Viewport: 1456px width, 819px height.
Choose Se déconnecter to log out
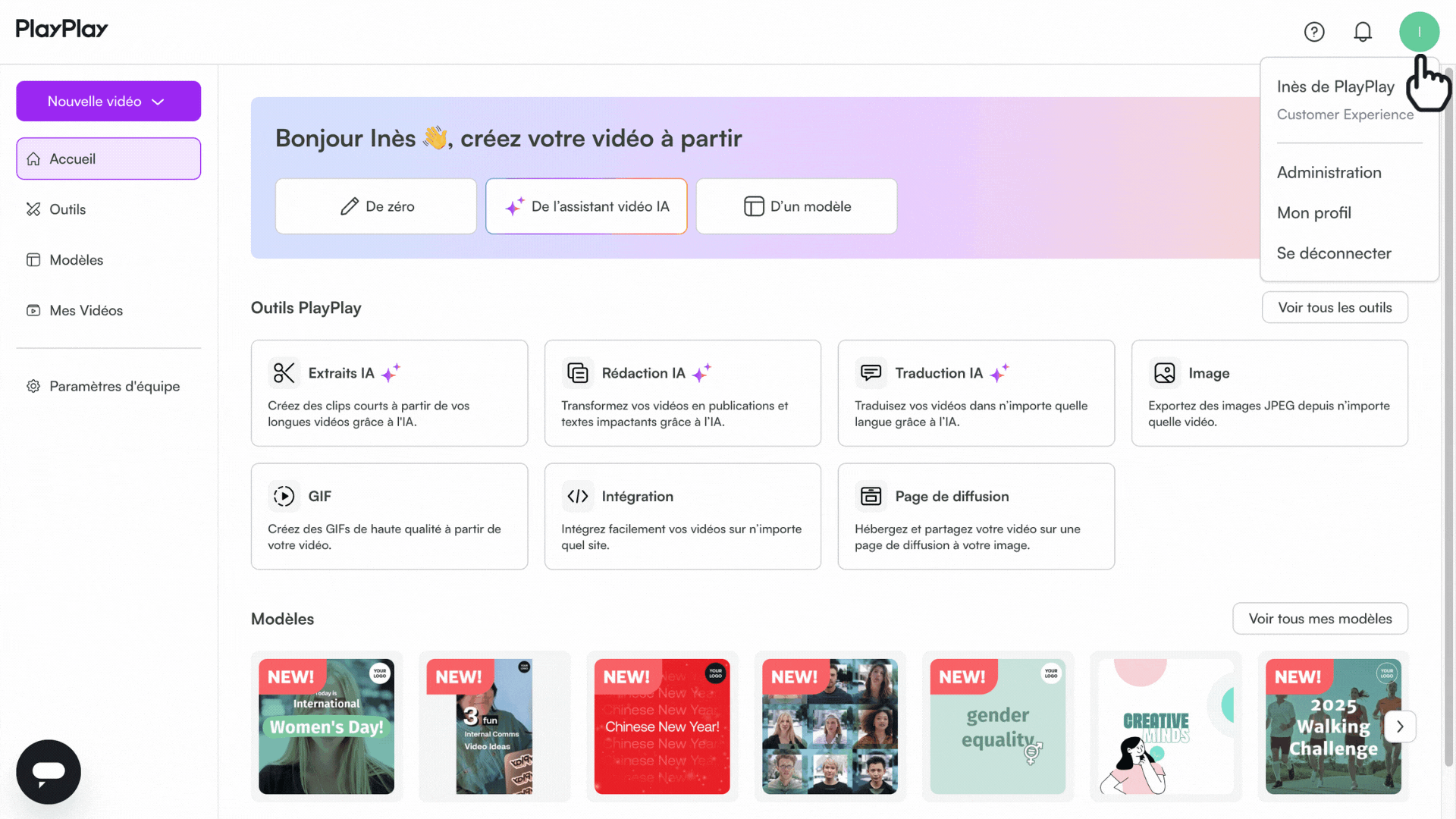pyautogui.click(x=1334, y=253)
